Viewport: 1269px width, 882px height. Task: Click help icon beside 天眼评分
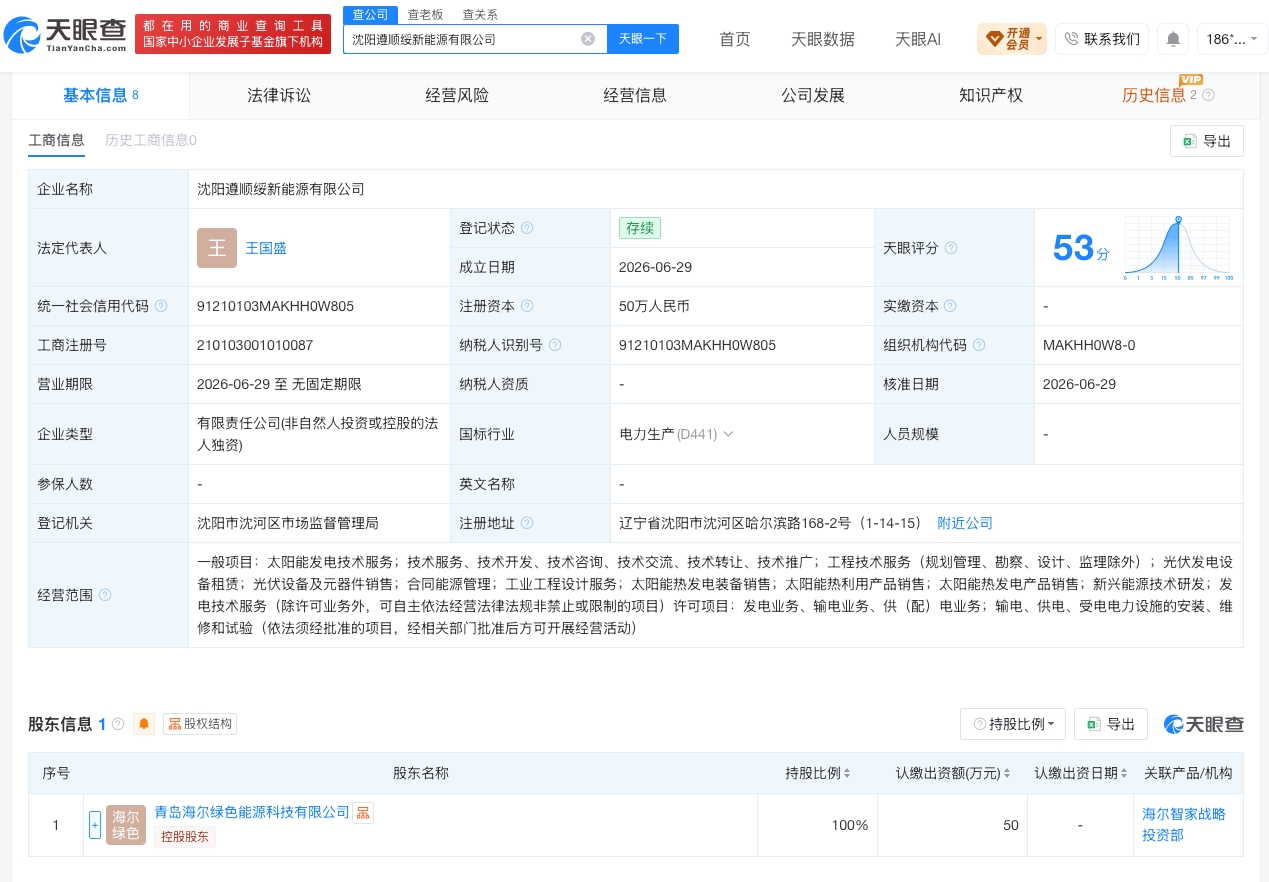point(951,248)
